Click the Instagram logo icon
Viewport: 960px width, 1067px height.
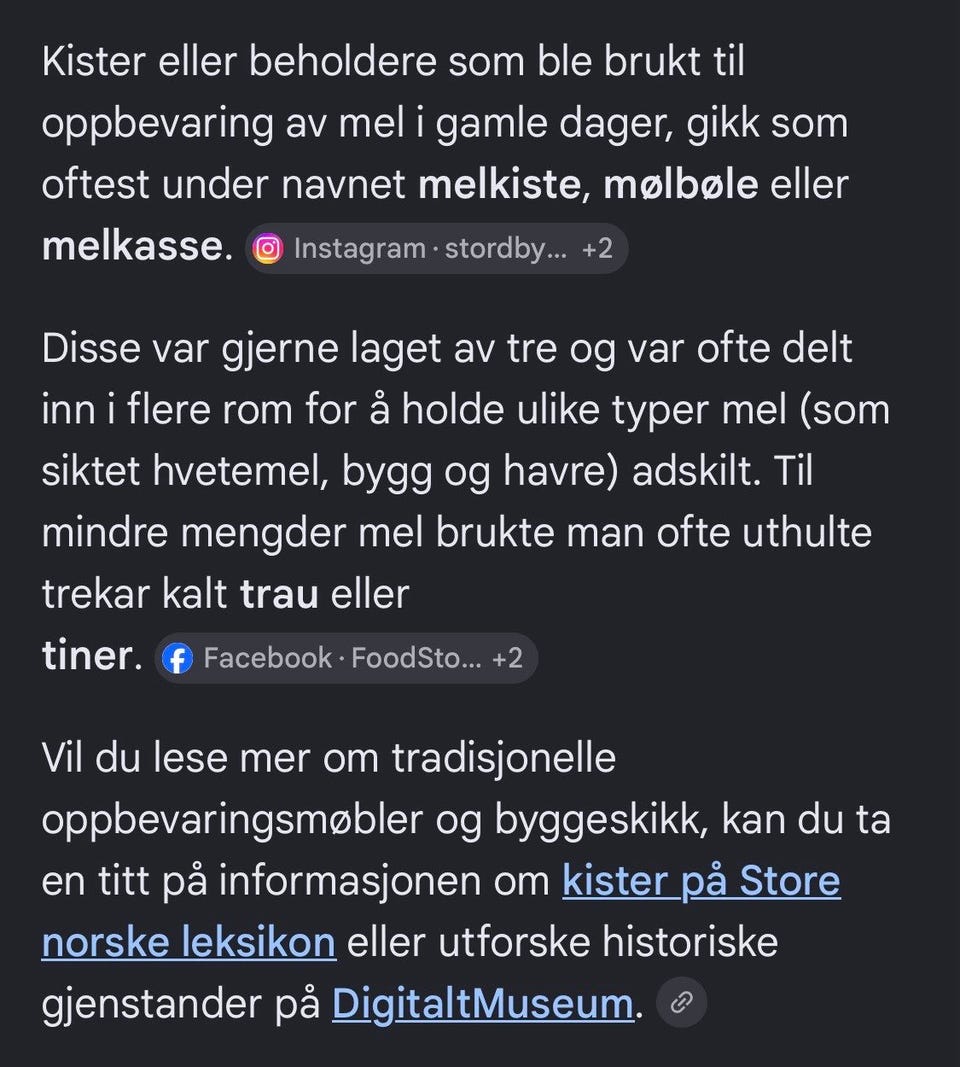(x=268, y=248)
